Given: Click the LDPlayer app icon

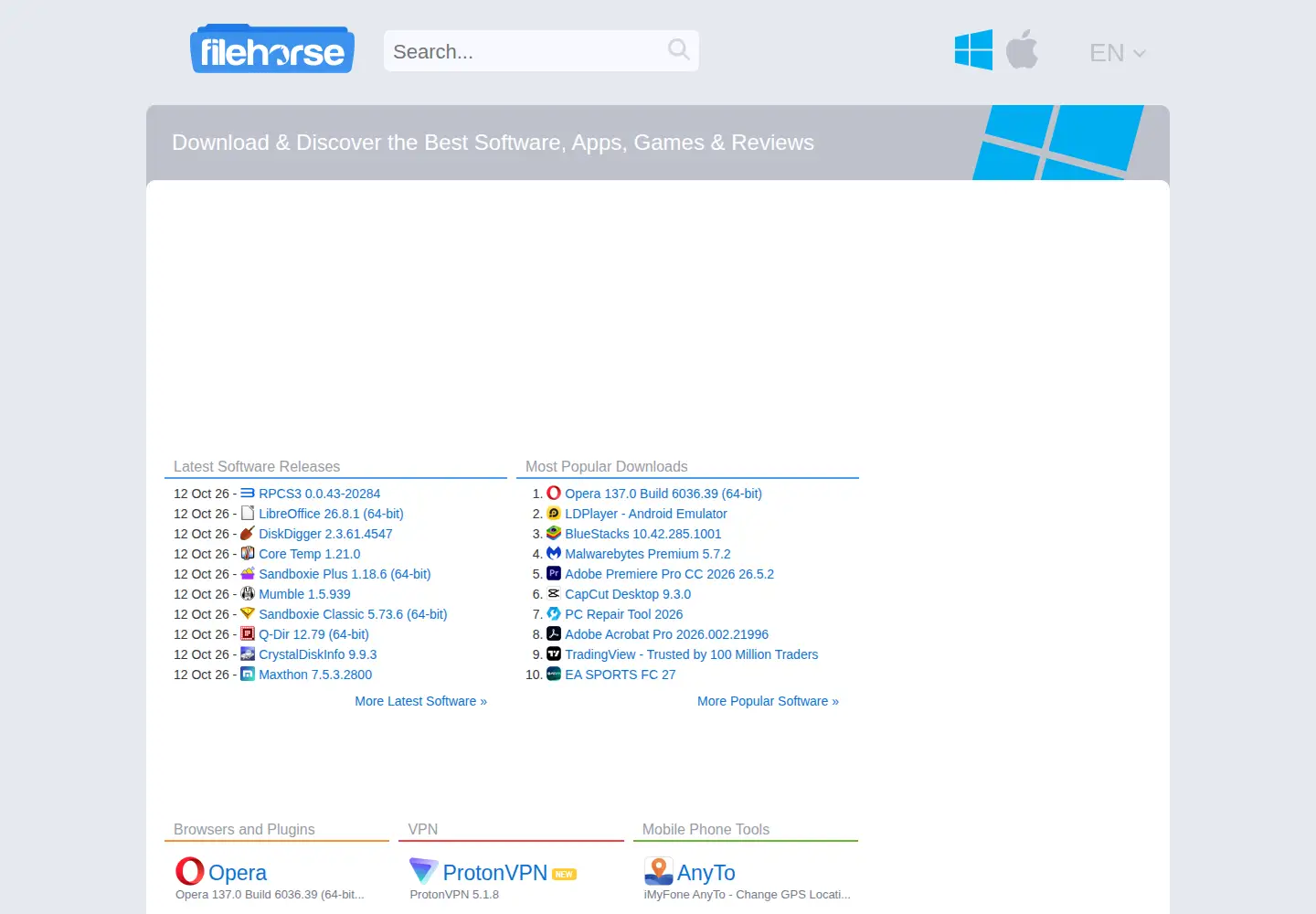Looking at the screenshot, I should [554, 513].
